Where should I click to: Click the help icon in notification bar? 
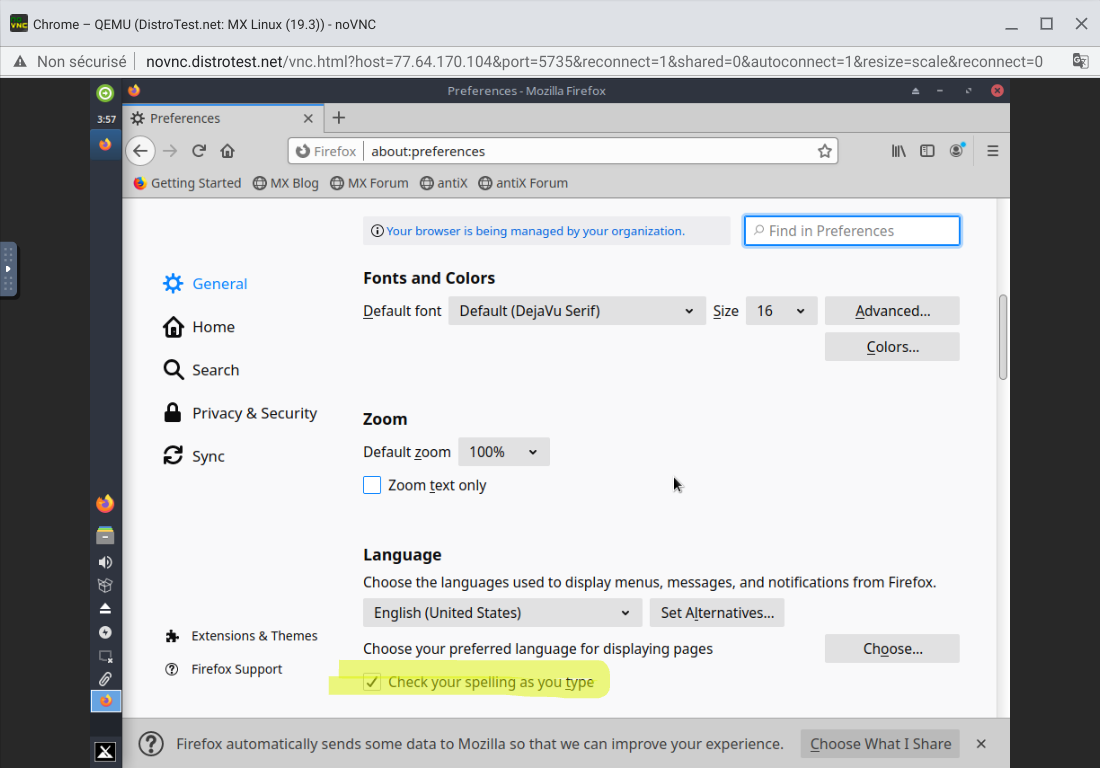click(151, 743)
